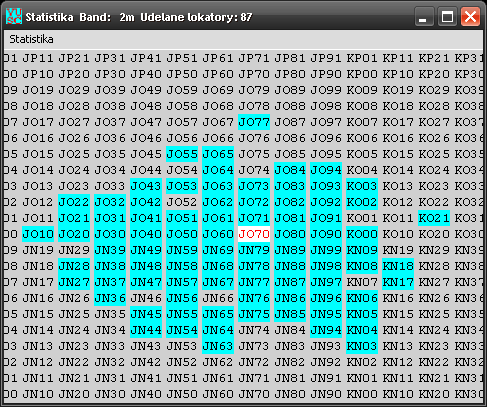Screen dimensions: 487x407
Task: Select the red JO70 home locator cell
Action: (x=254, y=234)
